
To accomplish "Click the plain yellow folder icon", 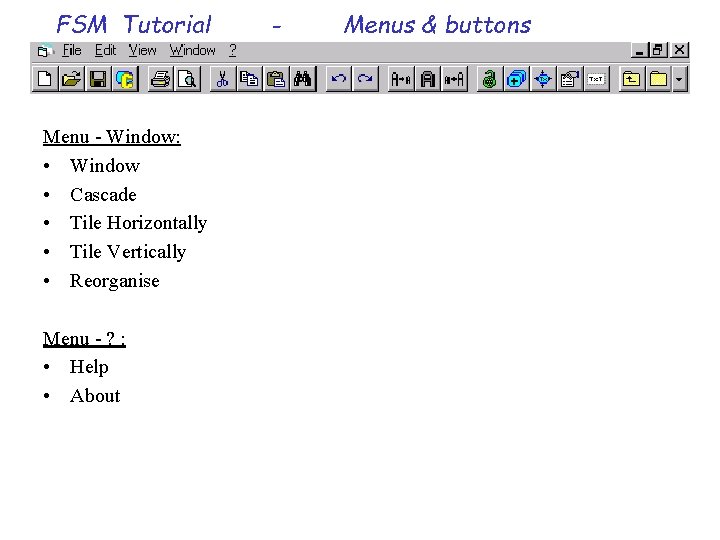I will 658,79.
